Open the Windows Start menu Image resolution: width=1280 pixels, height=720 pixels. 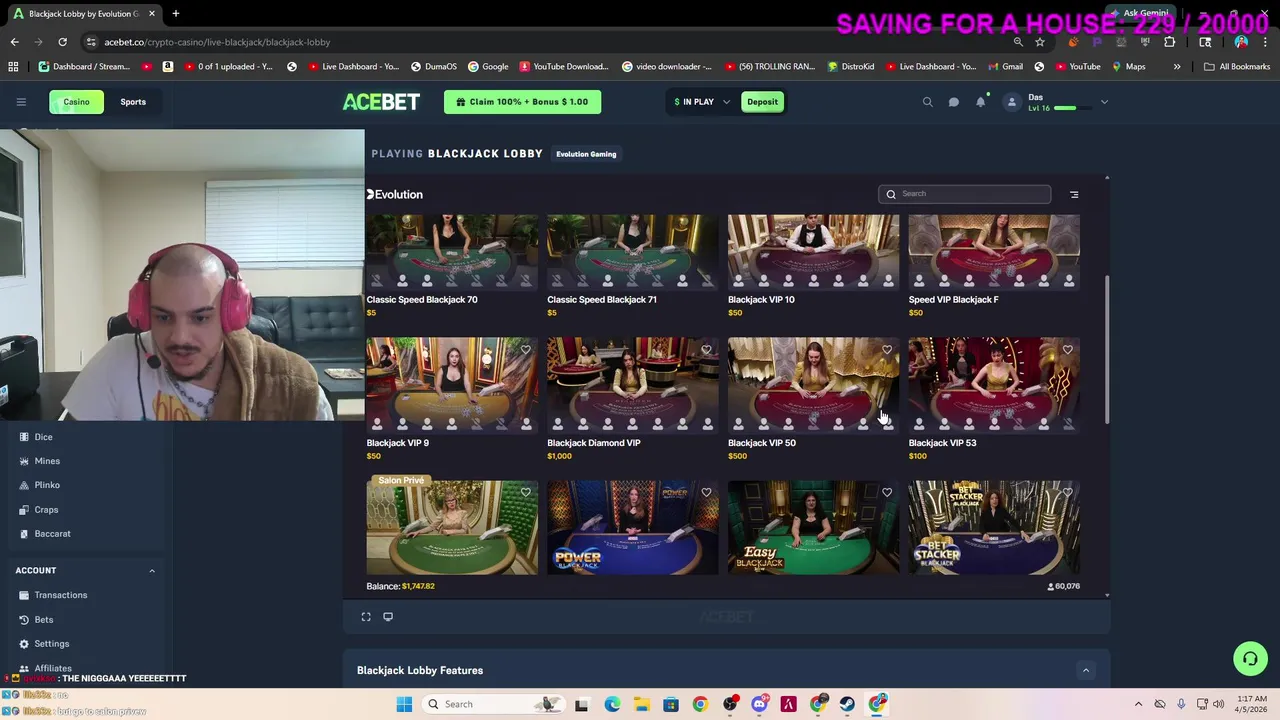tap(404, 704)
